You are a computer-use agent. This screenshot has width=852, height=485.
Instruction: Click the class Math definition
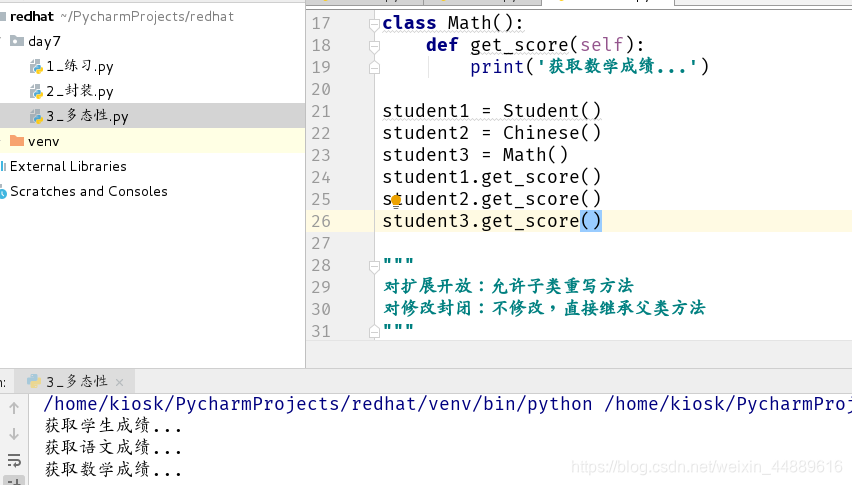click(x=453, y=23)
